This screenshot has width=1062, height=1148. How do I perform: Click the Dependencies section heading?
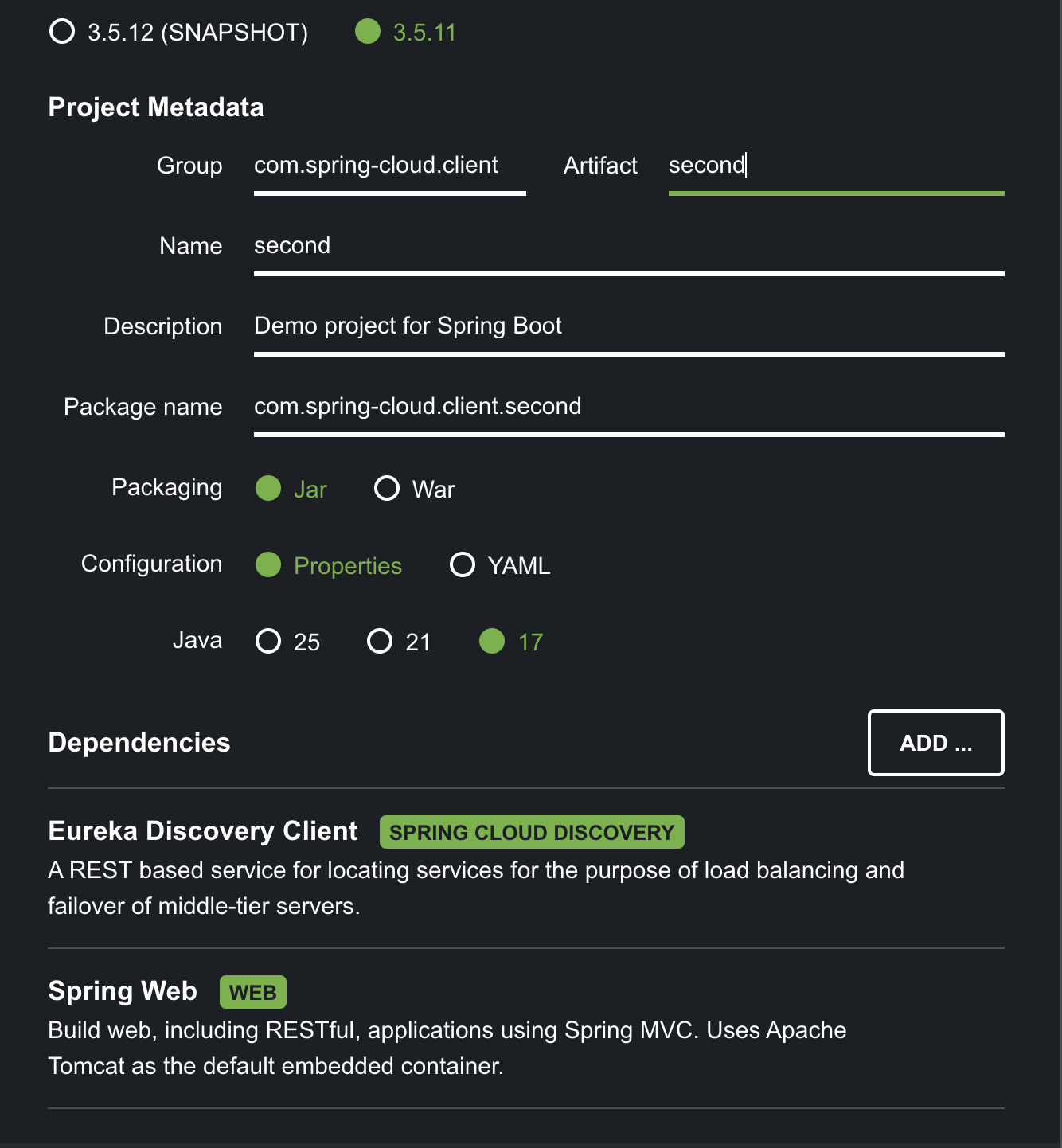pos(139,743)
